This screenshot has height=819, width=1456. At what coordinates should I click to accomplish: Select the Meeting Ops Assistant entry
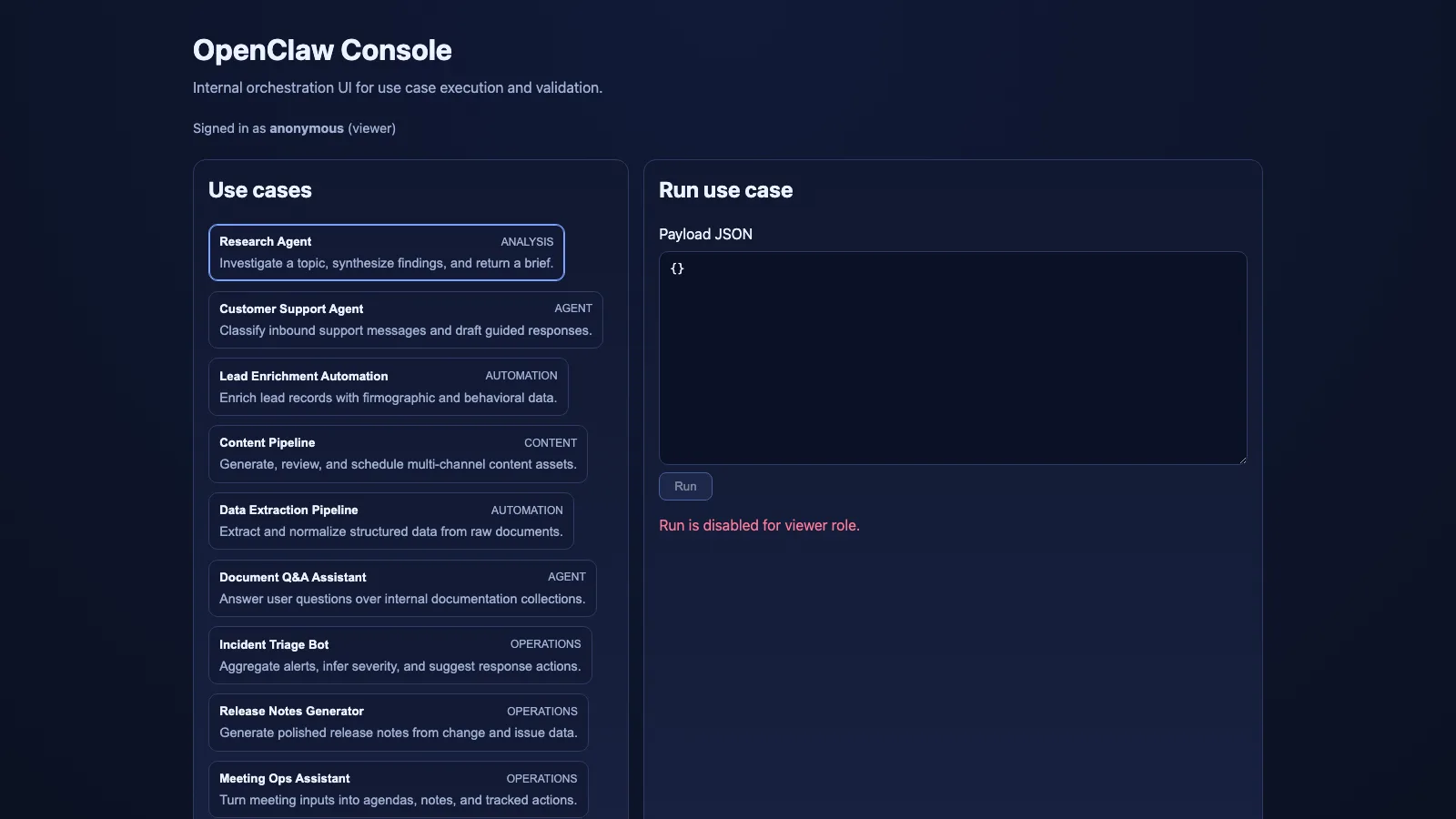click(398, 789)
